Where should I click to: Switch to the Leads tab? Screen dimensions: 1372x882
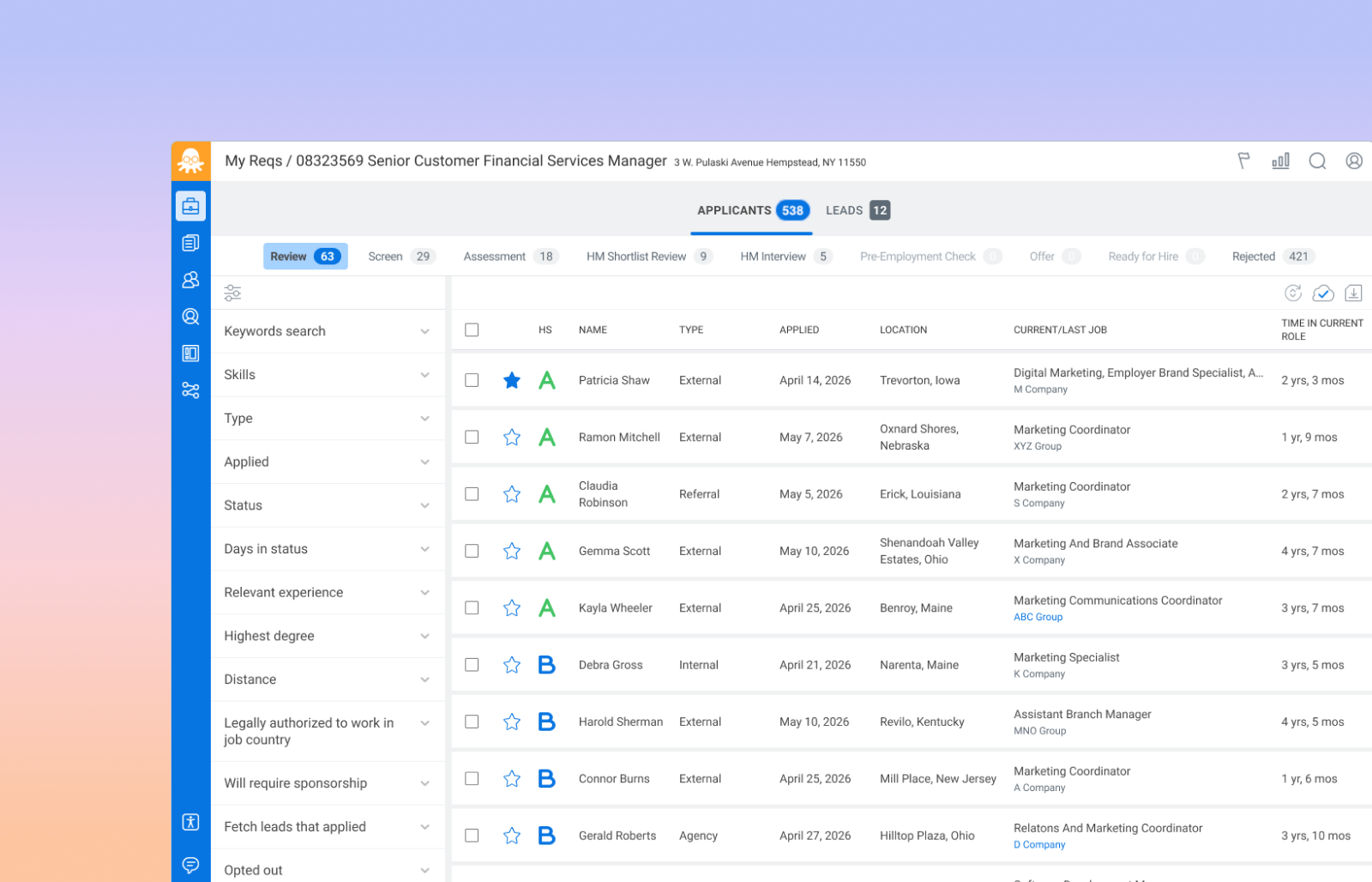857,210
